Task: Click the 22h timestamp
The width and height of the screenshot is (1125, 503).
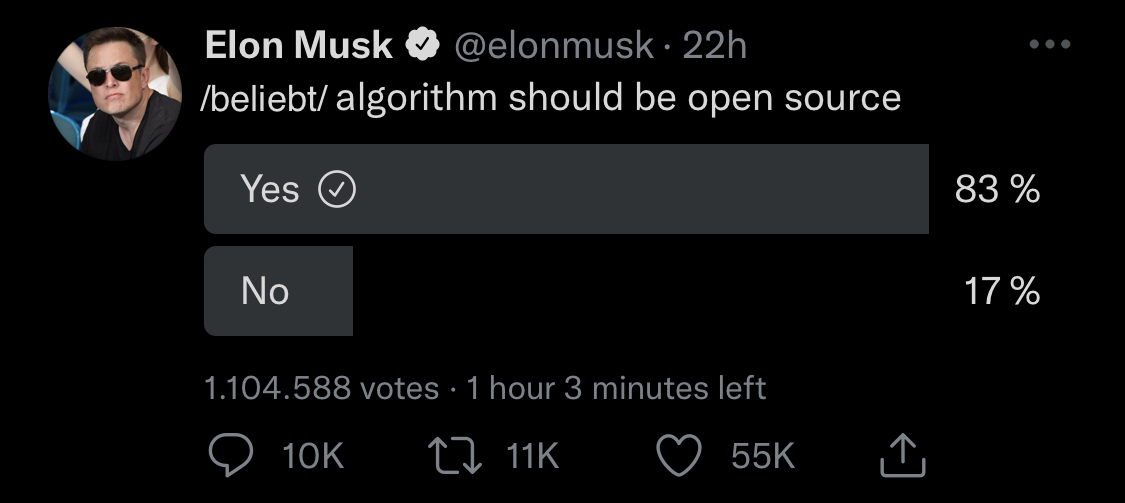Action: pos(715,46)
